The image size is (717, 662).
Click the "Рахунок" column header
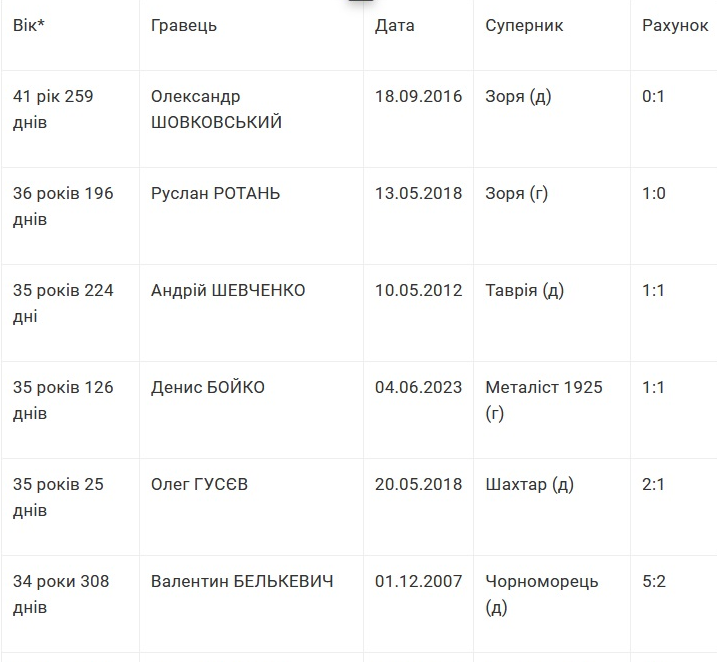[675, 26]
